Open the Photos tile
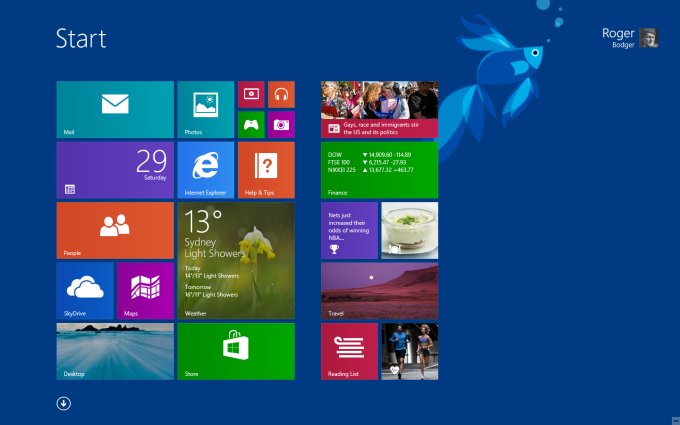 [x=206, y=109]
